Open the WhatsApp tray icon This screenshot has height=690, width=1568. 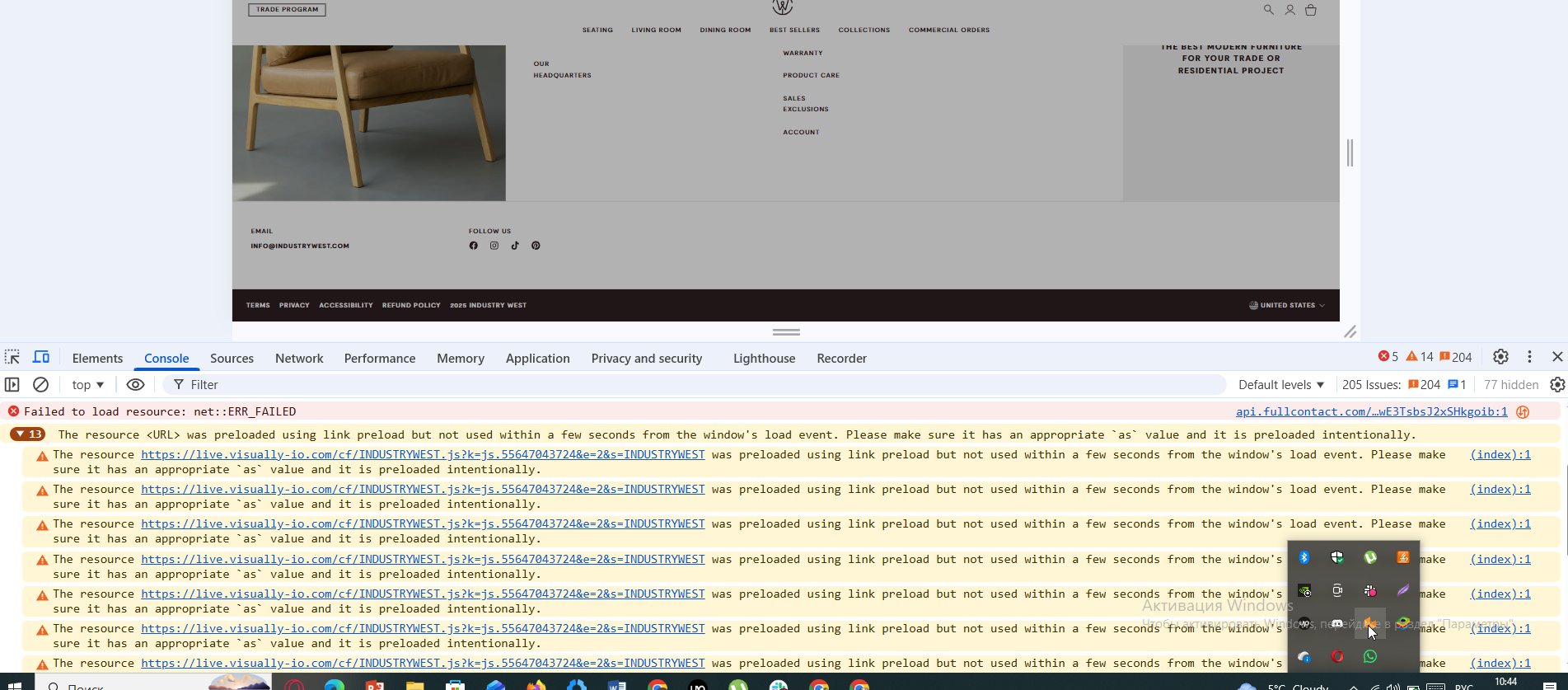(1370, 656)
